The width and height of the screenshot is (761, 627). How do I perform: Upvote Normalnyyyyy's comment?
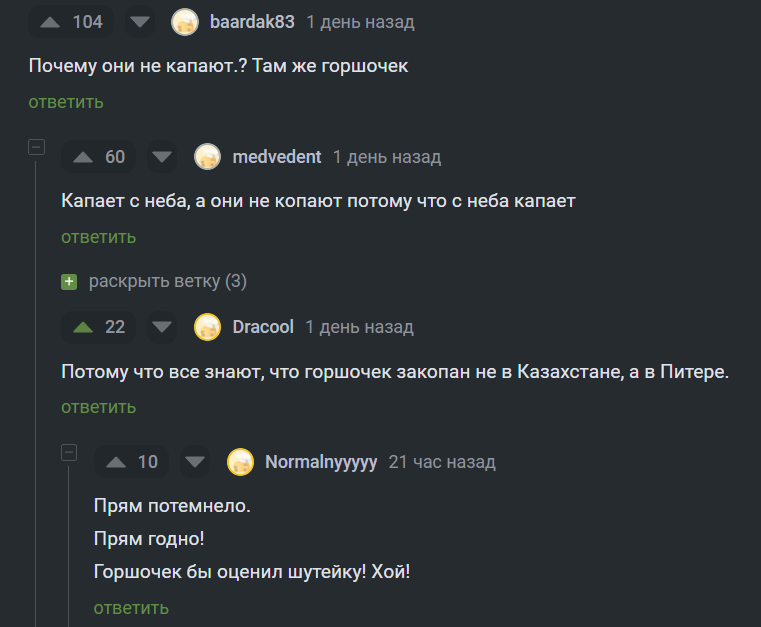(116, 462)
